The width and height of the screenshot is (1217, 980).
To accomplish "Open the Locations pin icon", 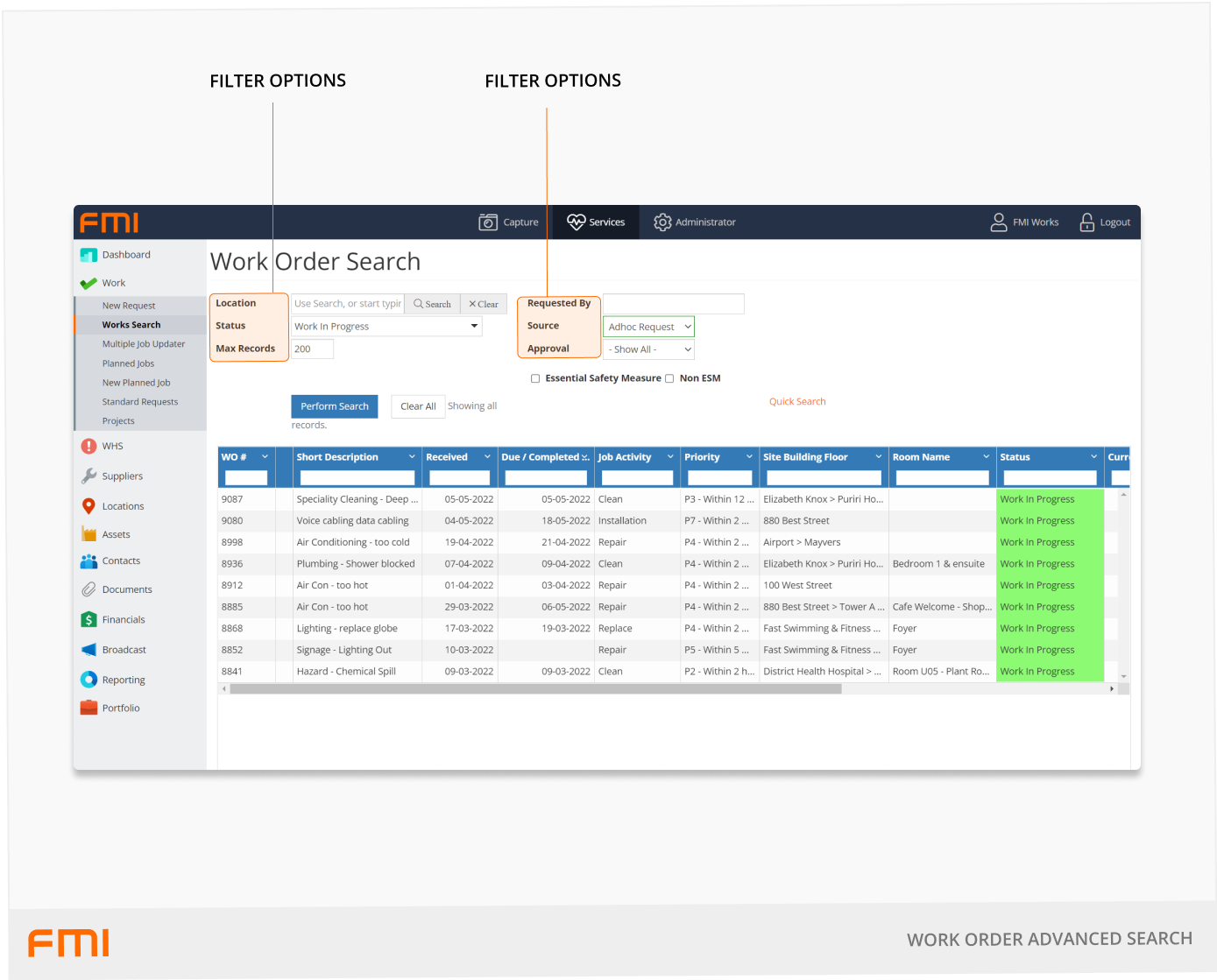I will pos(88,506).
